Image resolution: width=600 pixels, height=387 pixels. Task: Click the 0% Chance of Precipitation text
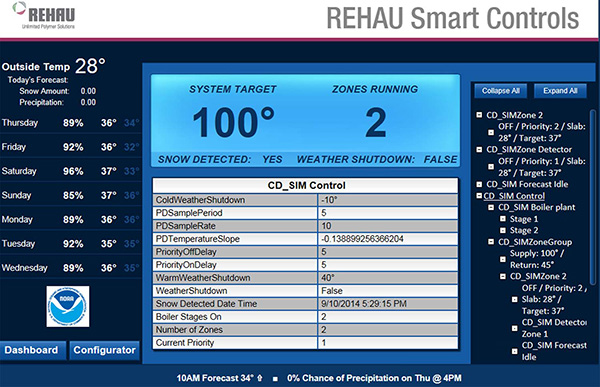tap(374, 378)
